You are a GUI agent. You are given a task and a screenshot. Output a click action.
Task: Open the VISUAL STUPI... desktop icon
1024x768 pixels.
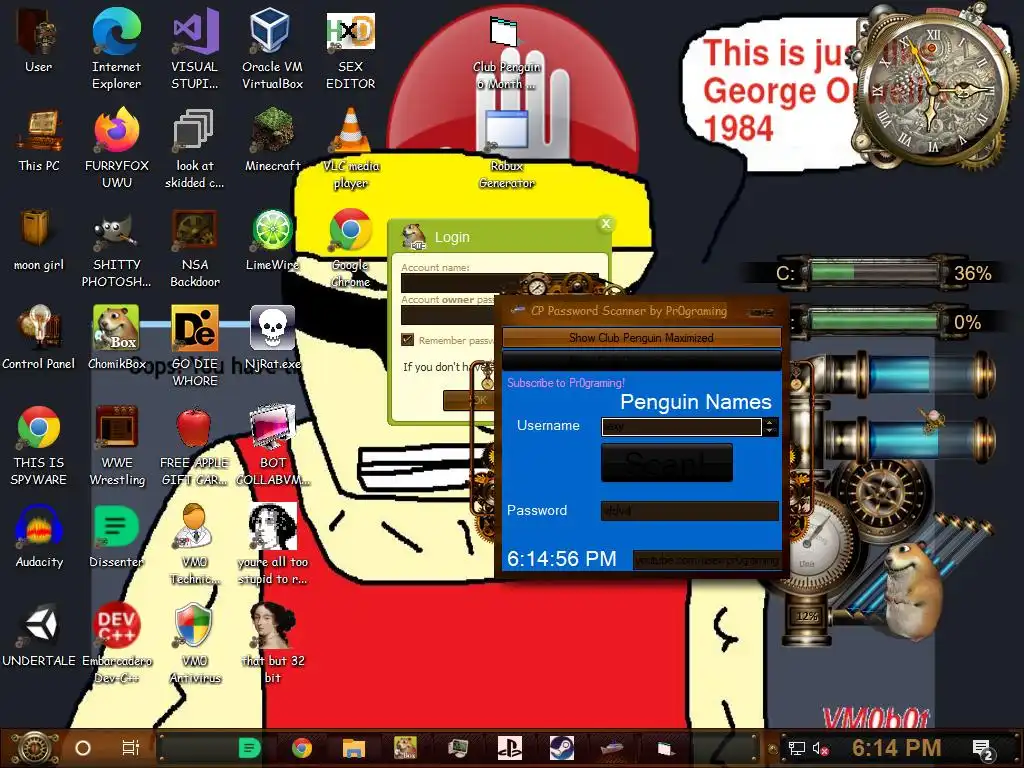pyautogui.click(x=195, y=48)
